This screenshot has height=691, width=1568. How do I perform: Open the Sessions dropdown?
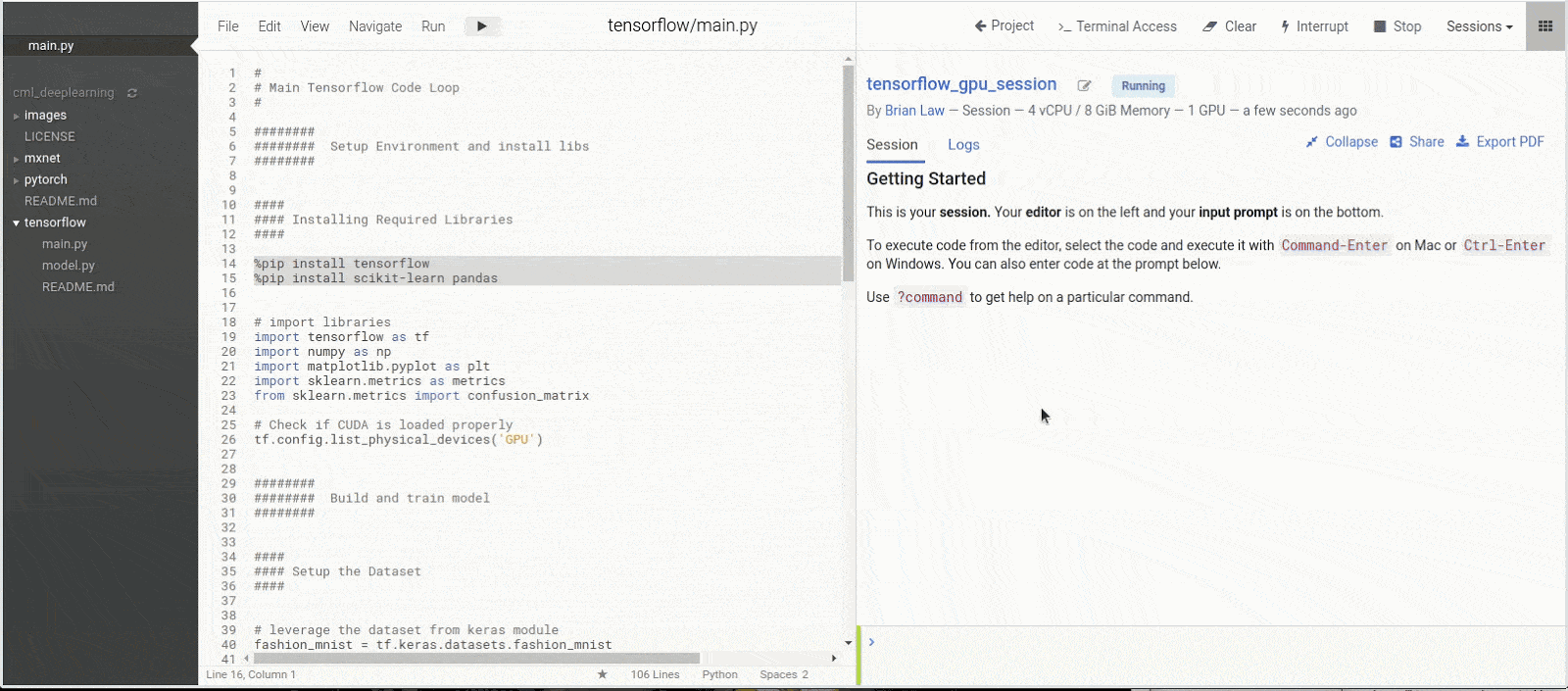click(x=1480, y=26)
